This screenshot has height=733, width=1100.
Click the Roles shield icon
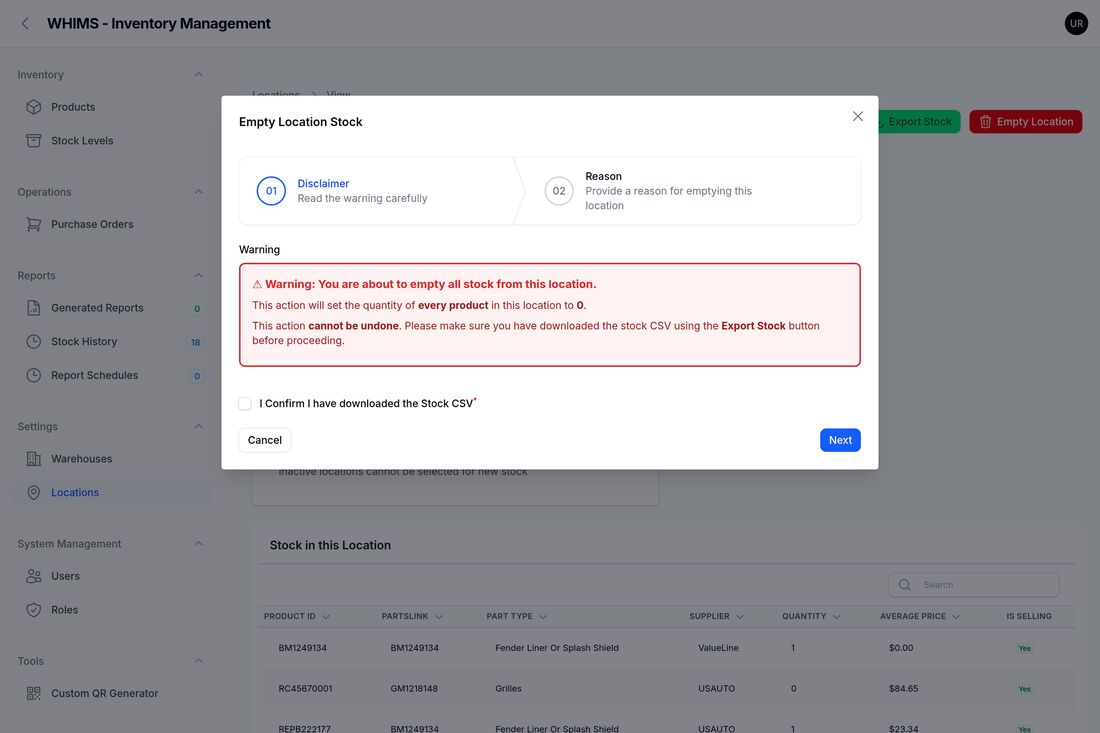[34, 609]
